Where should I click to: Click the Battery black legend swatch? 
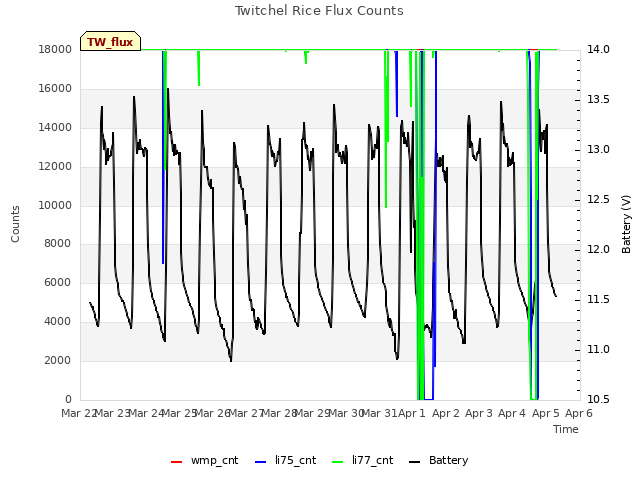415,462
